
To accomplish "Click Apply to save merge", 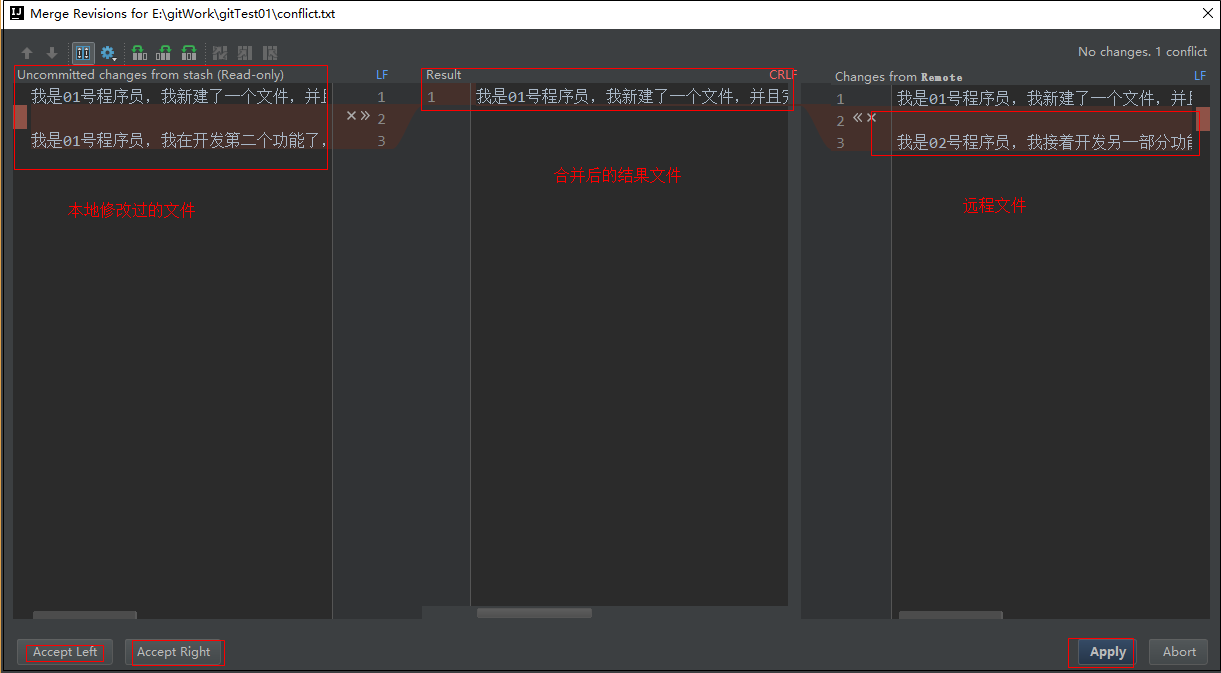I will [x=1107, y=652].
